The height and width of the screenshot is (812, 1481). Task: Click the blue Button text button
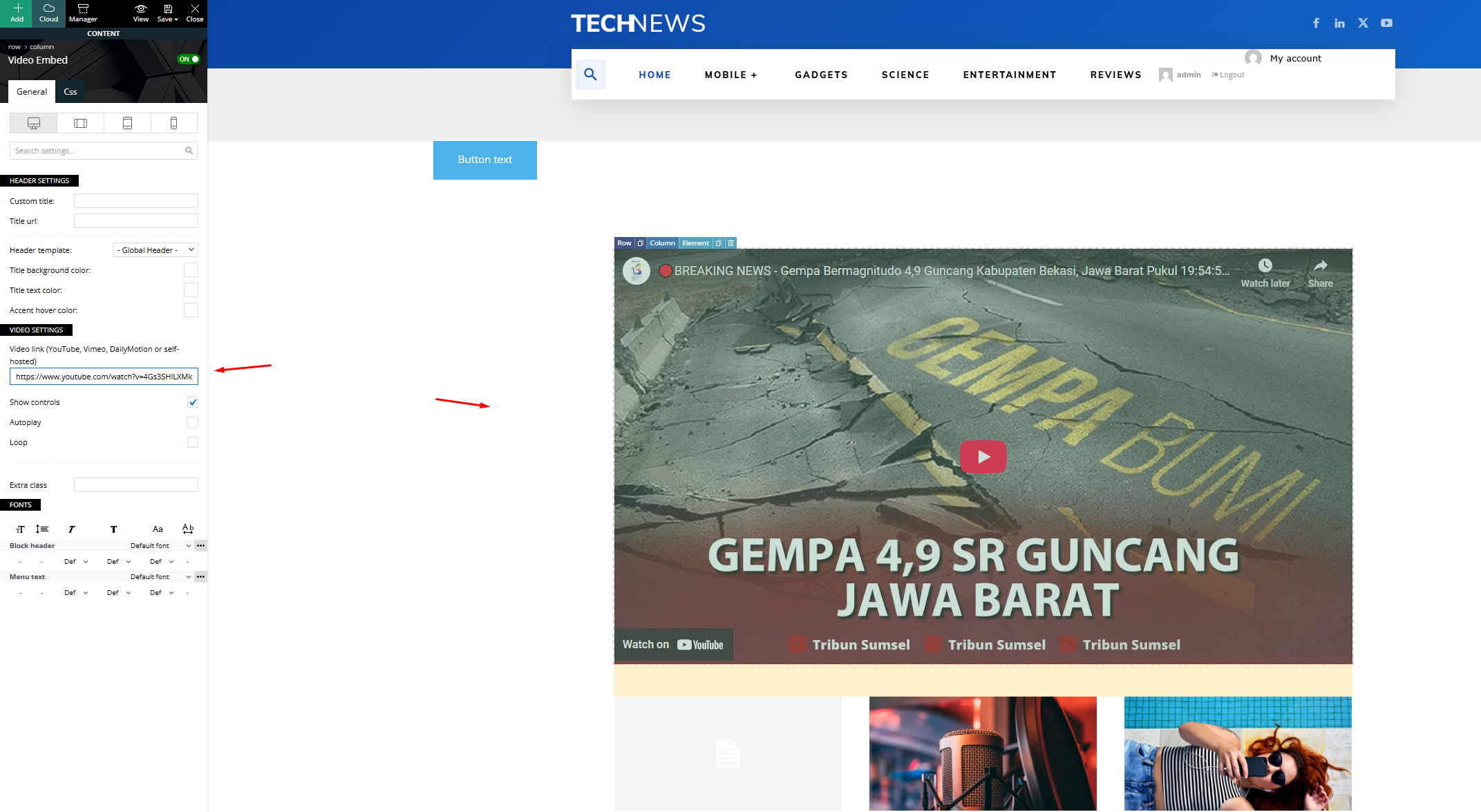[x=485, y=160]
